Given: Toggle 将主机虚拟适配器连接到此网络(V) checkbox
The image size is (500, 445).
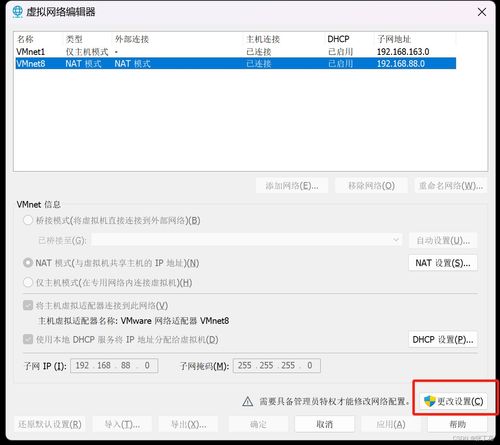Looking at the screenshot, I should [28, 305].
